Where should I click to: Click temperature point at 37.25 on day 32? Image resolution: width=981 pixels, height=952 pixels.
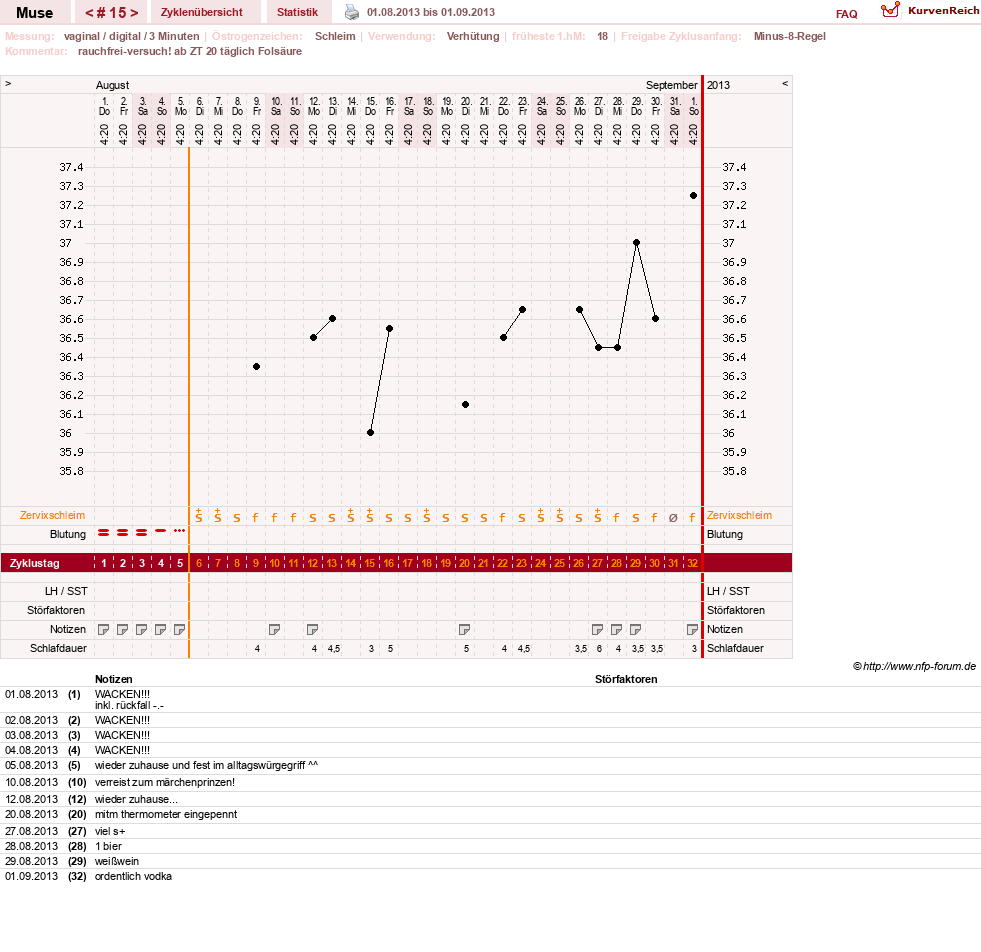693,196
